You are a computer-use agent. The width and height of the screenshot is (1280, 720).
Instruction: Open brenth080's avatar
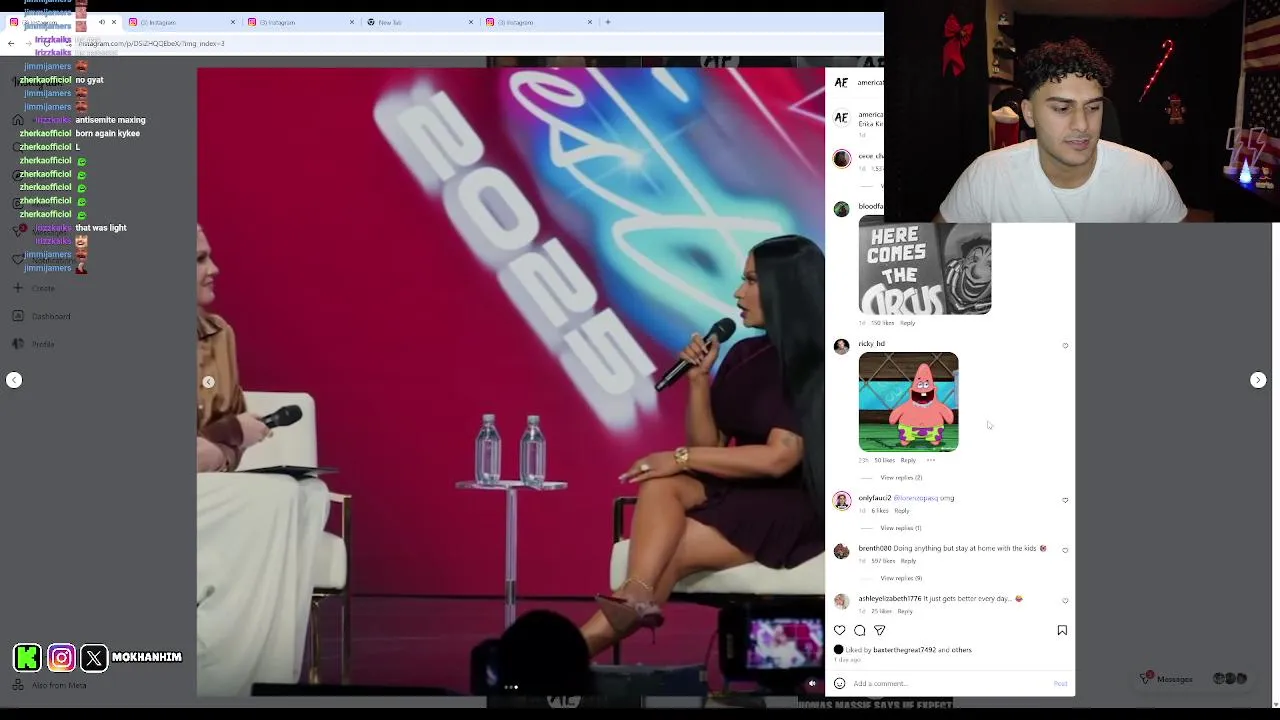click(841, 551)
